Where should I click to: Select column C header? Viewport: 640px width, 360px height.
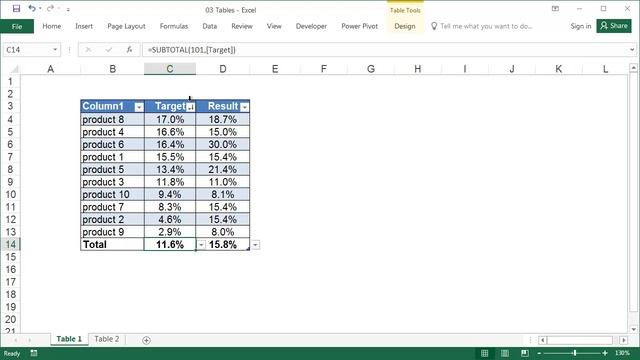coord(170,69)
